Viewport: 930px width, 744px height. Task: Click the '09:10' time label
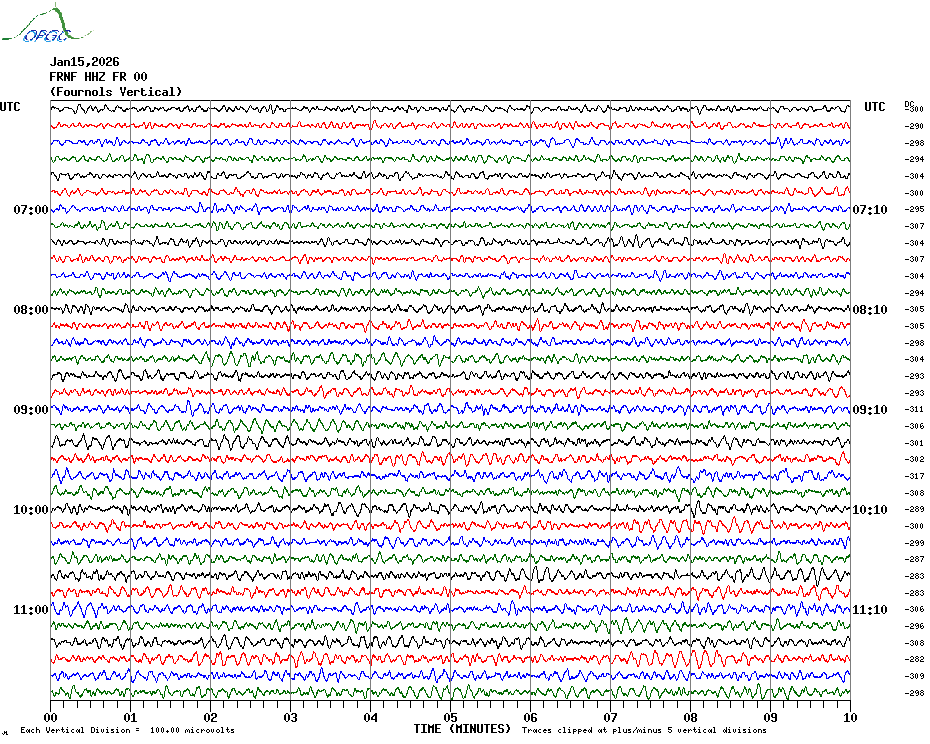[870, 409]
